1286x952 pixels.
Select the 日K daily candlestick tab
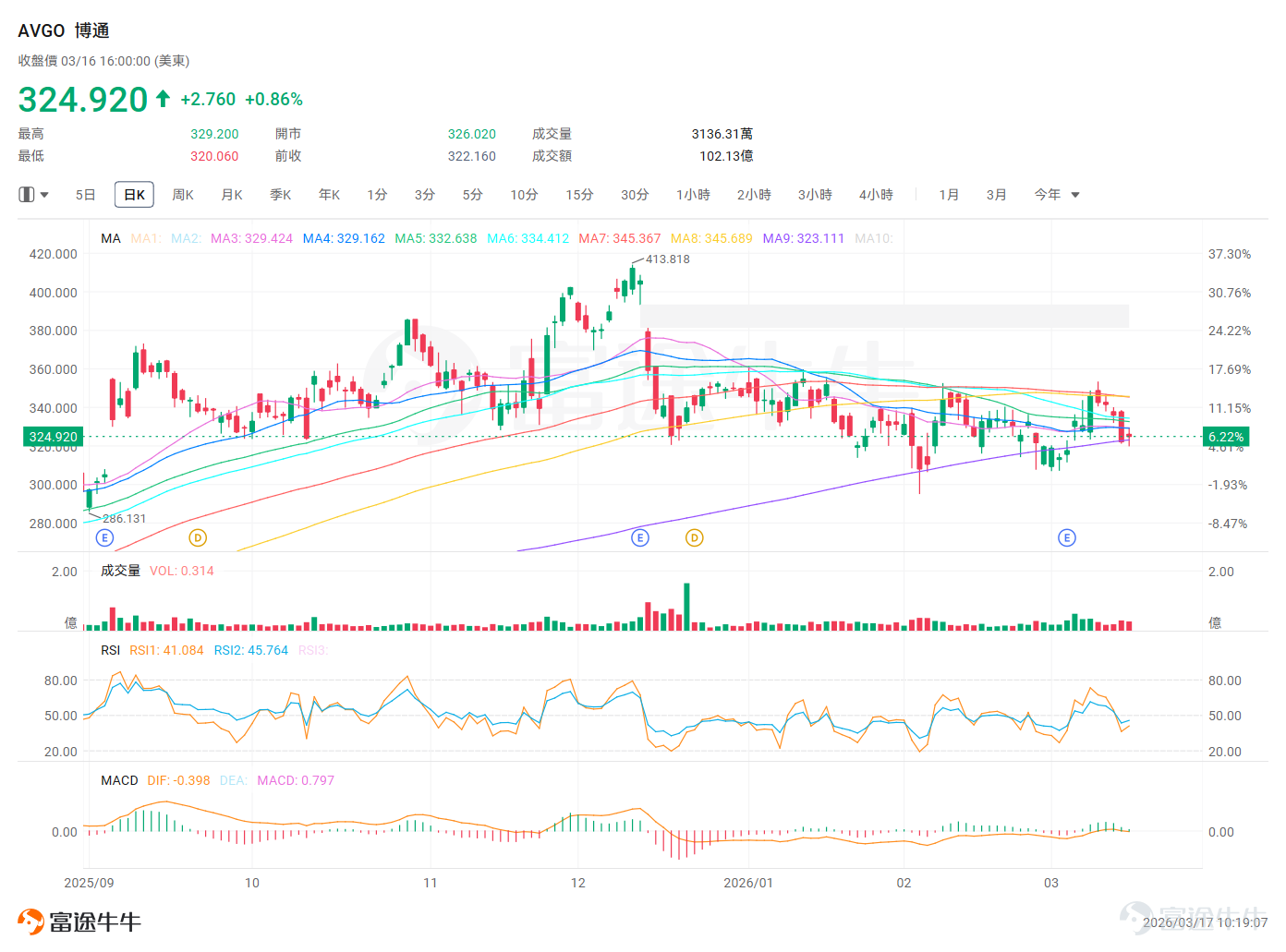pos(134,195)
